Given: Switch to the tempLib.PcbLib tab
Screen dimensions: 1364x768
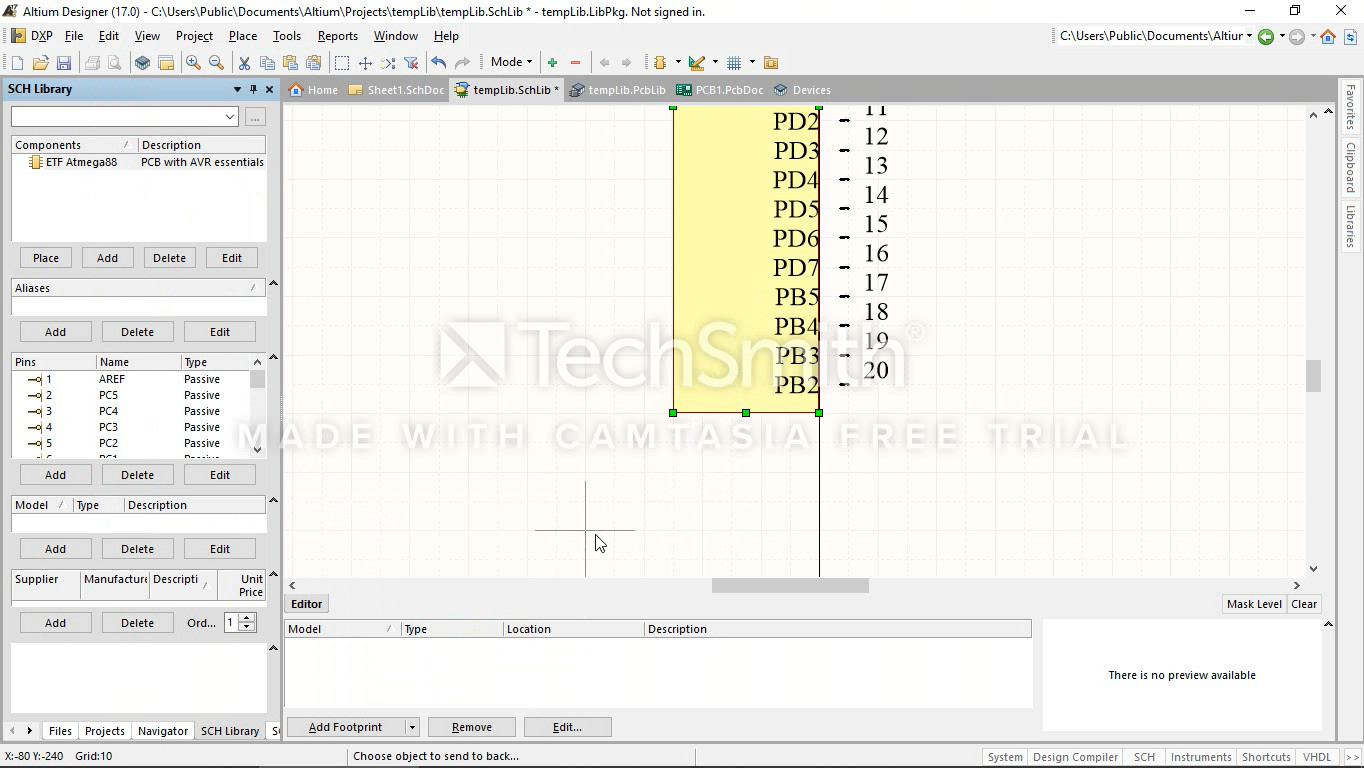Looking at the screenshot, I should [618, 90].
